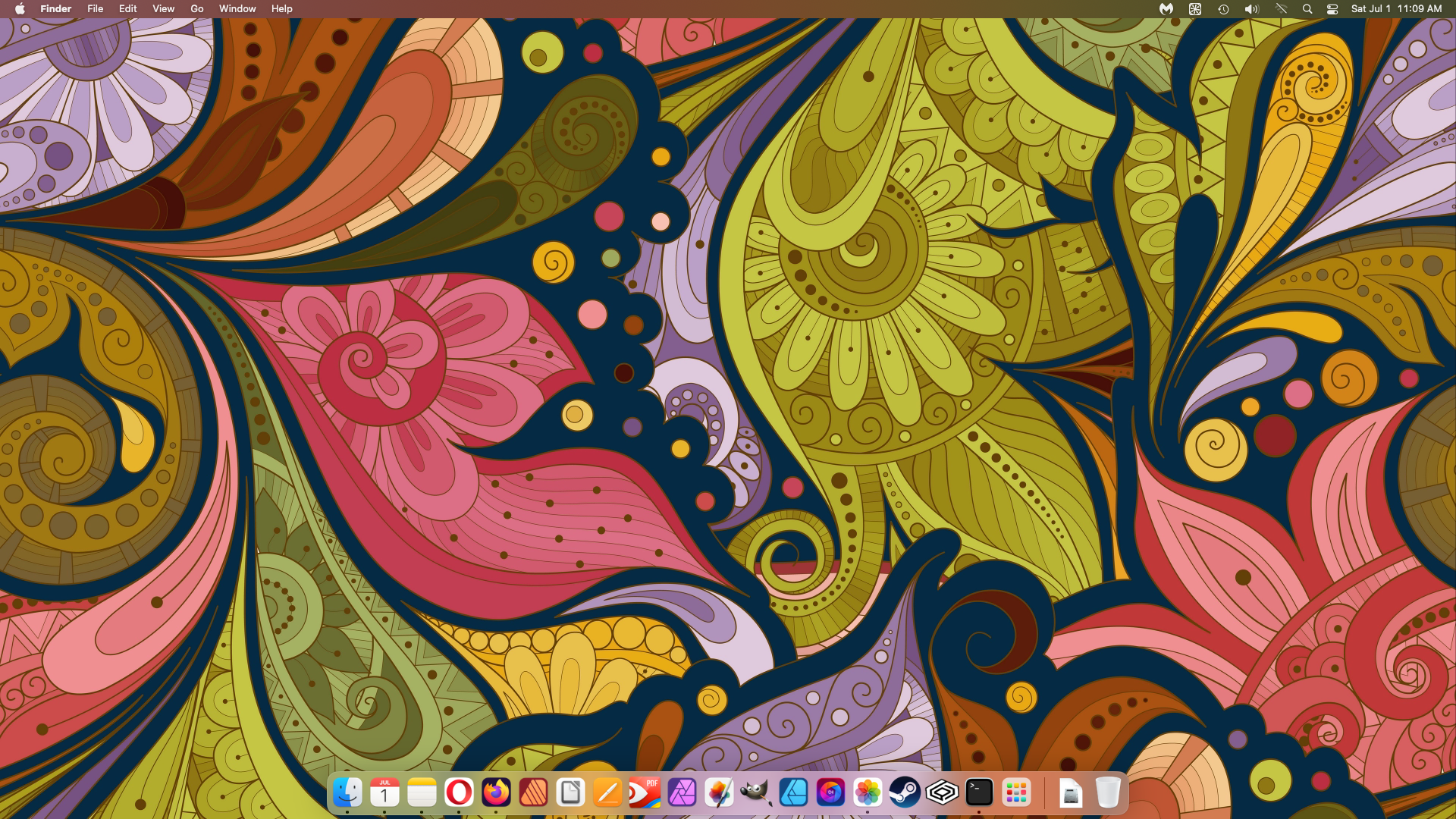Launch Opera browser from the dock
Screen dimensions: 1456x819
pyautogui.click(x=459, y=793)
